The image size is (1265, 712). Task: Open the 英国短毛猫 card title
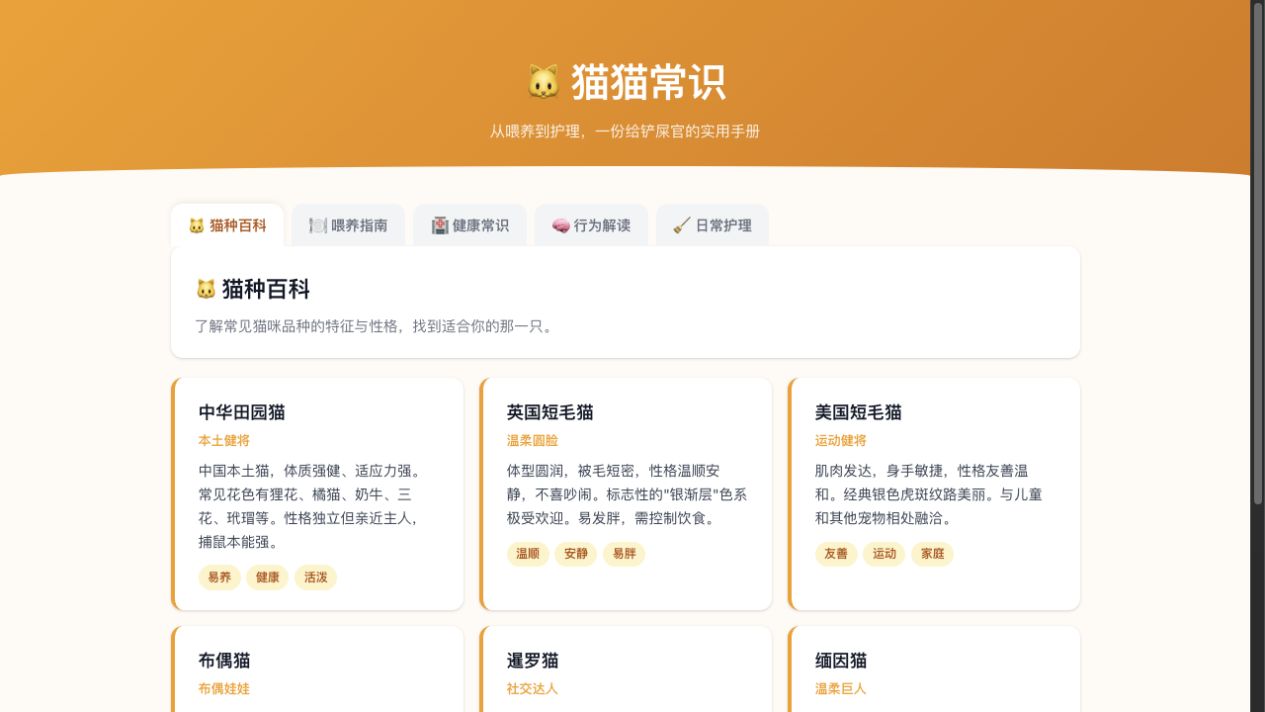[550, 412]
